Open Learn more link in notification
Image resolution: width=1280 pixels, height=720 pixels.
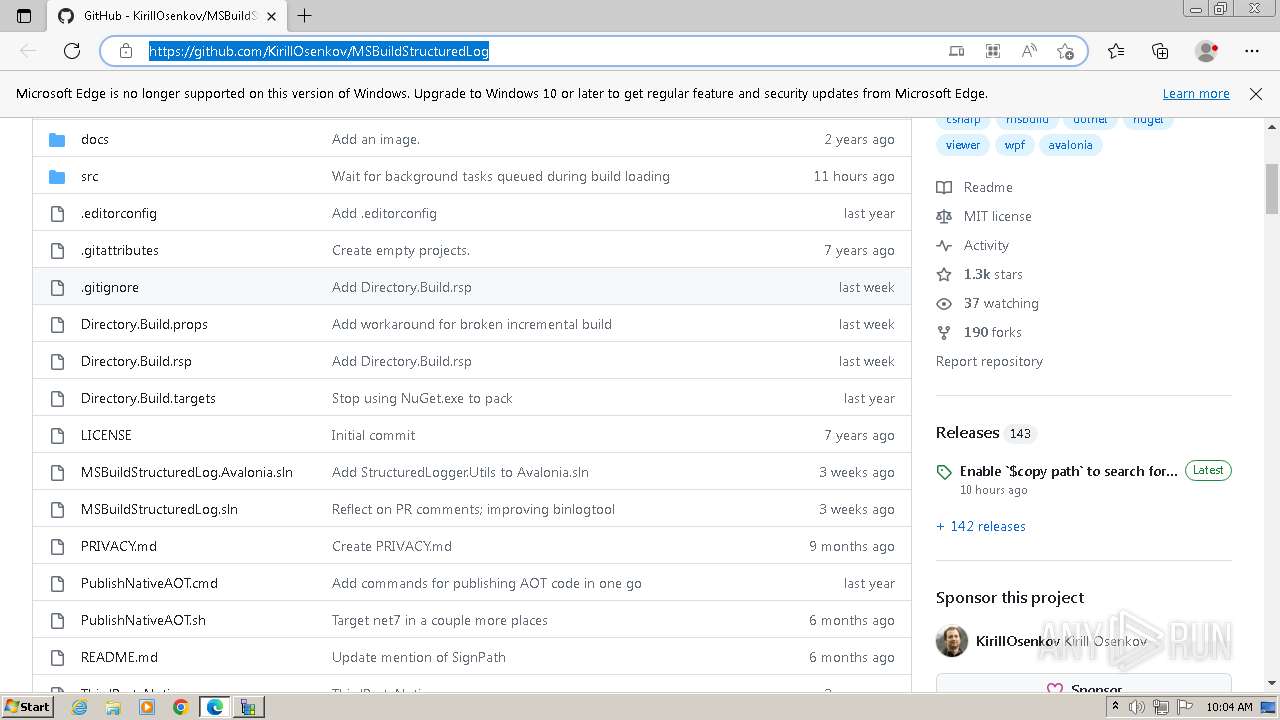tap(1196, 93)
